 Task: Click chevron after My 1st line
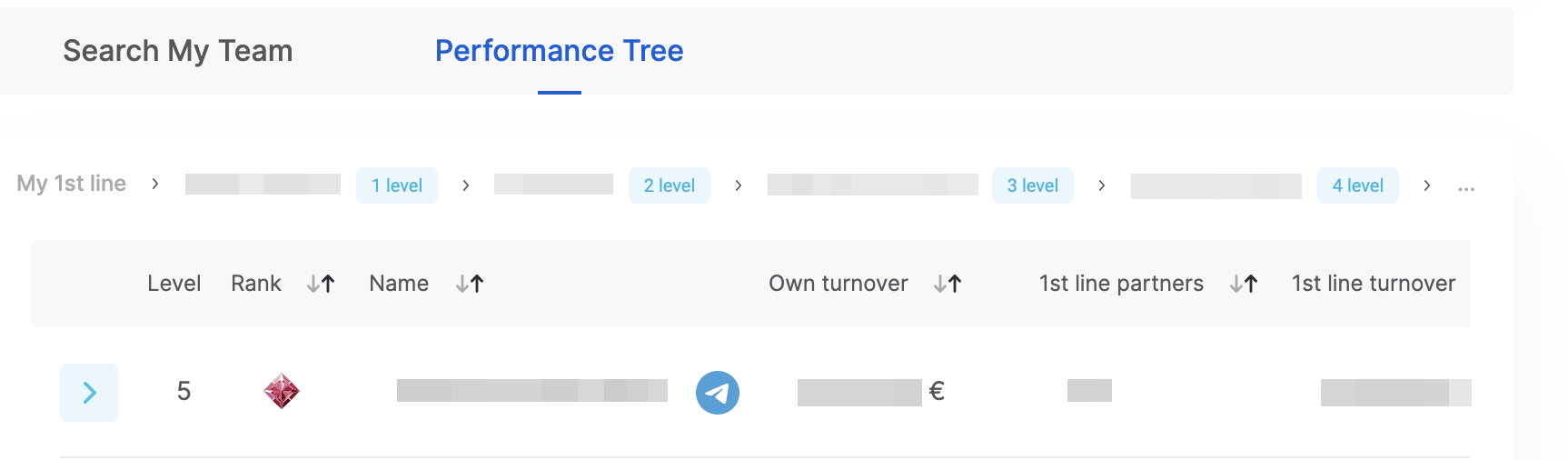point(155,185)
